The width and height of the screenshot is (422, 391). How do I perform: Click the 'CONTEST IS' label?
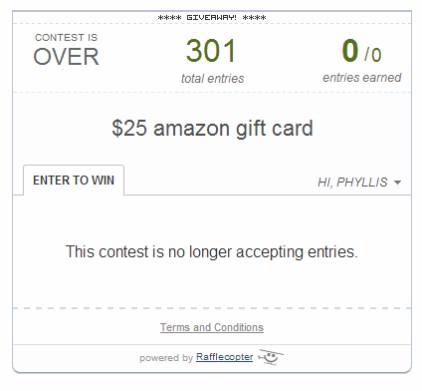(x=66, y=37)
